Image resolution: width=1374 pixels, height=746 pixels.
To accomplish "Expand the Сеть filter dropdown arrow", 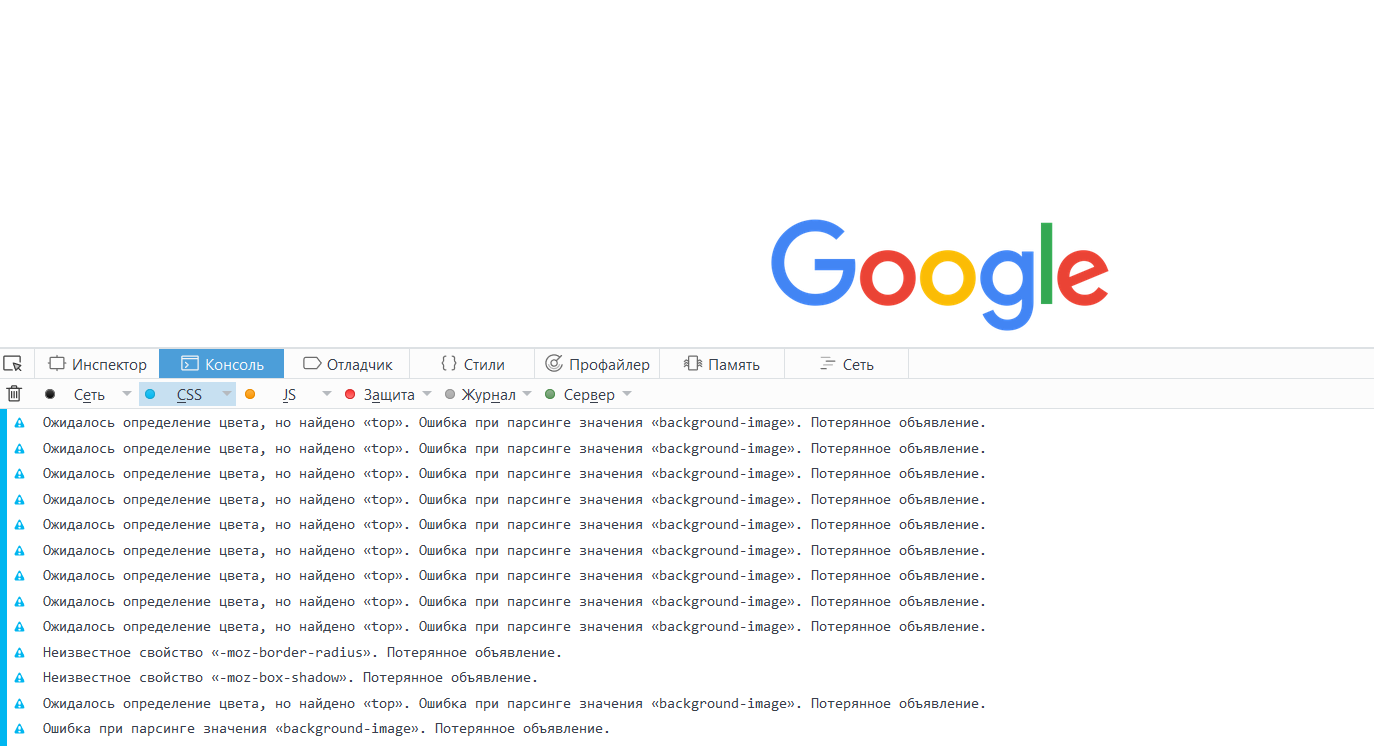I will click(x=127, y=394).
